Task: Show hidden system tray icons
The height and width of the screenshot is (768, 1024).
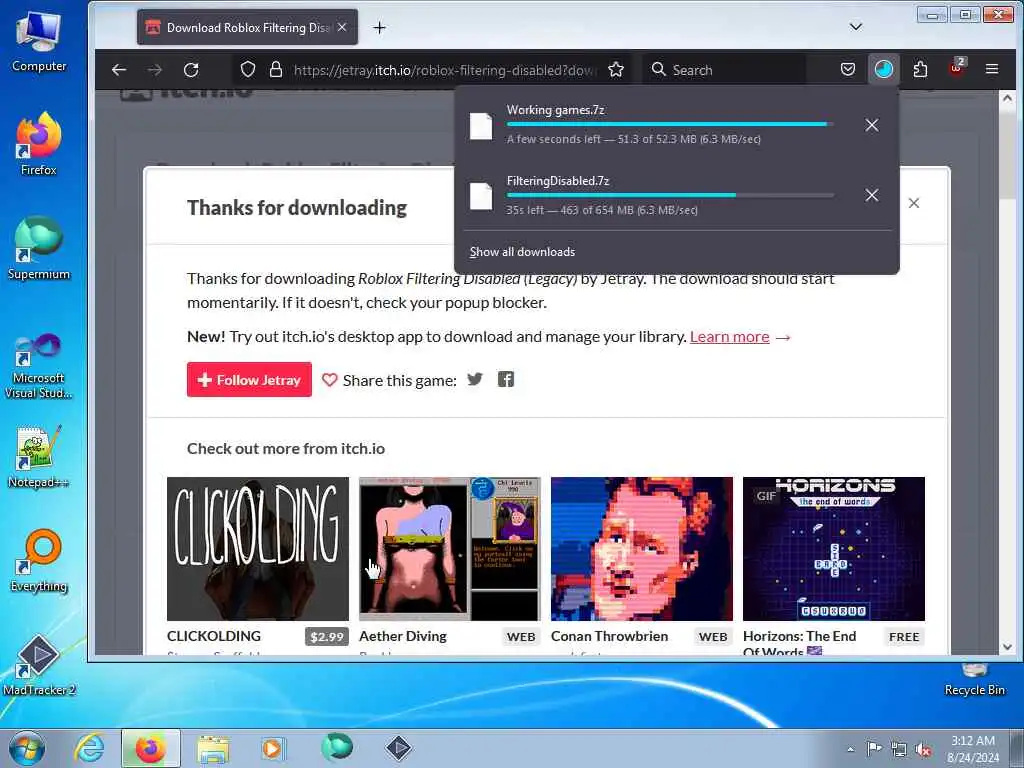Action: 850,750
